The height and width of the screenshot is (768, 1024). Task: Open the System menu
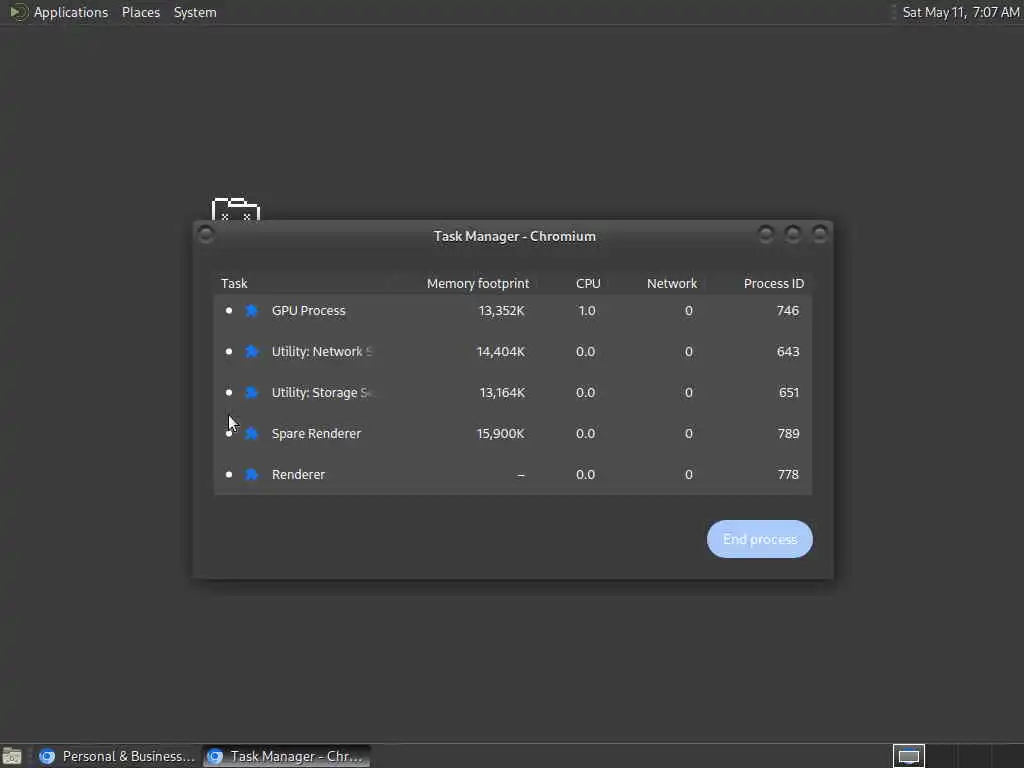[195, 12]
